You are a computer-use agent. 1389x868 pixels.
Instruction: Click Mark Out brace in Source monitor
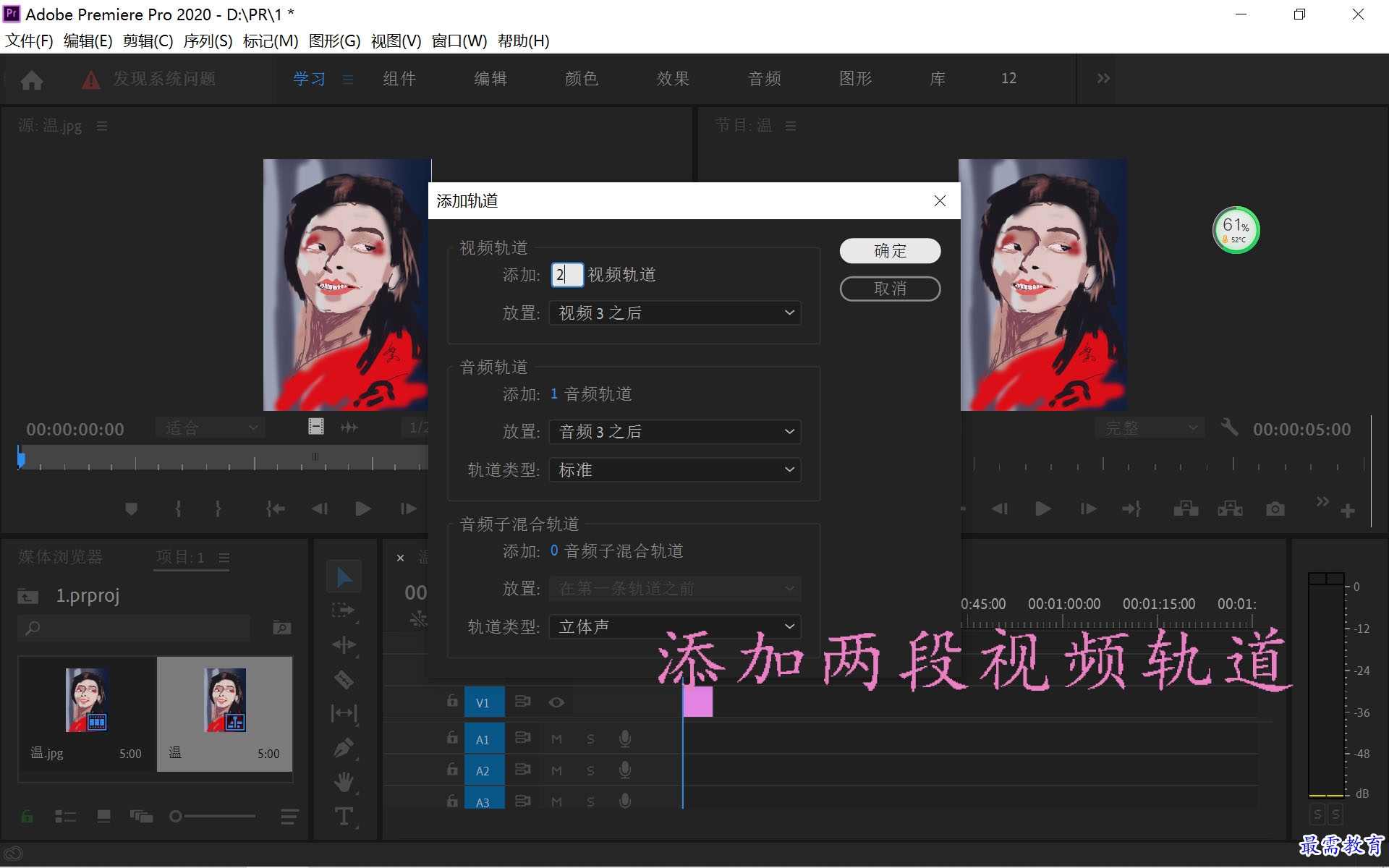click(x=218, y=509)
